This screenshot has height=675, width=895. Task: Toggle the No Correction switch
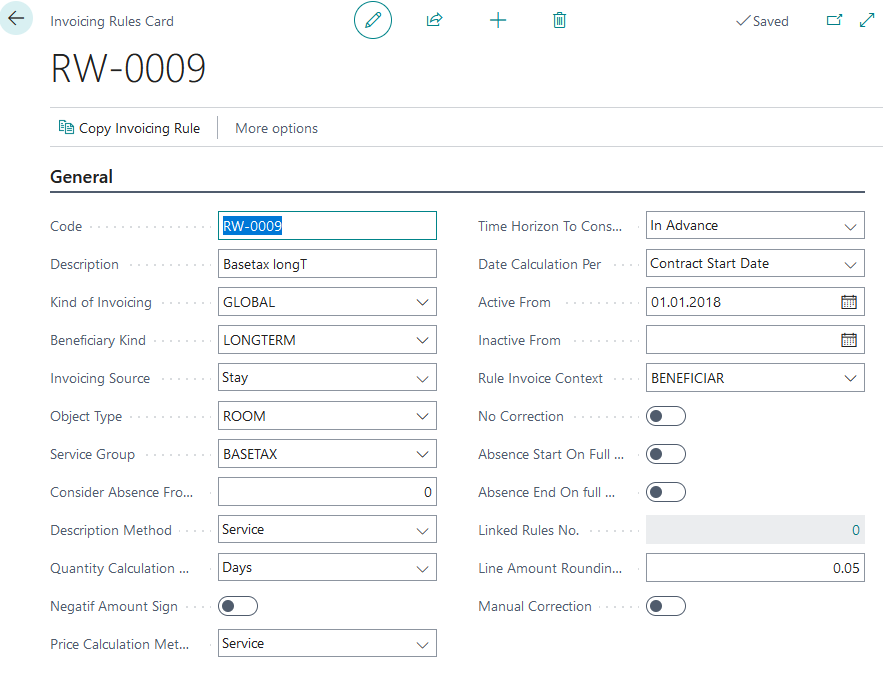(666, 416)
